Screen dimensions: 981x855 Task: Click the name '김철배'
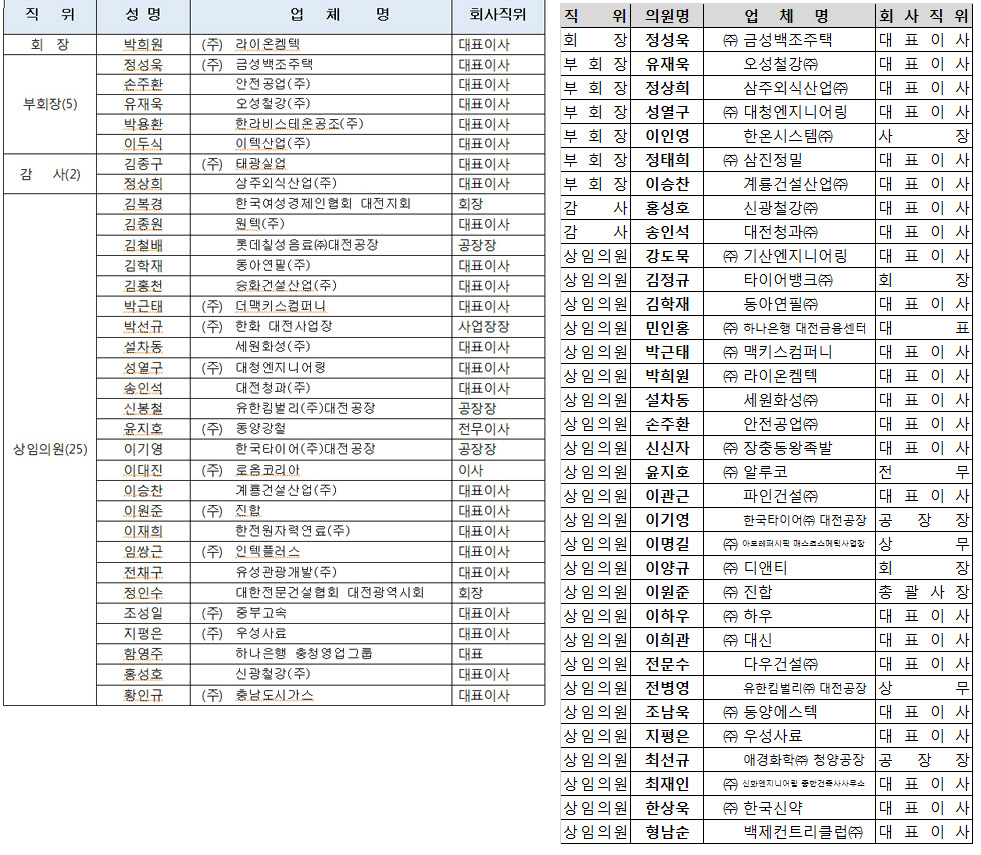point(143,245)
